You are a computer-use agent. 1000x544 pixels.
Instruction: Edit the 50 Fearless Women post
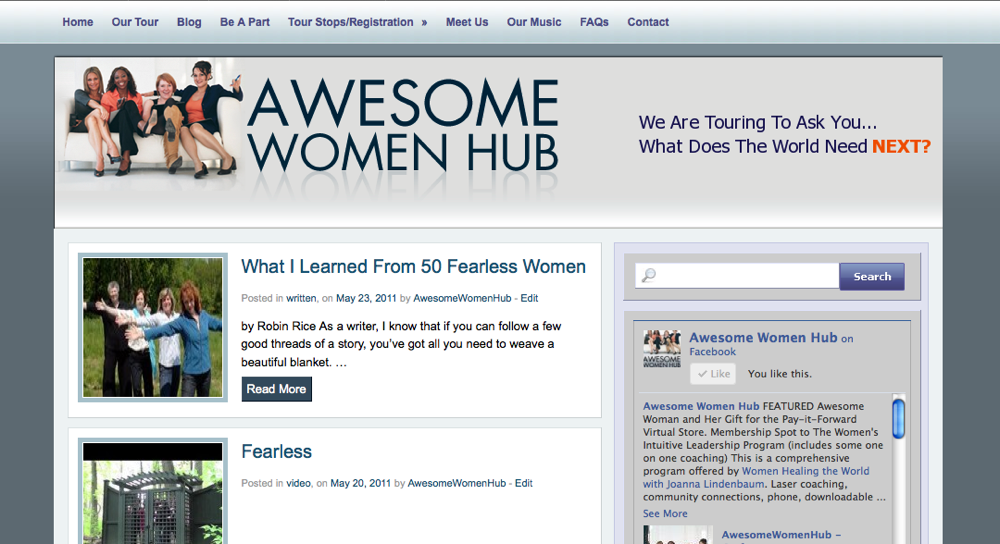529,298
